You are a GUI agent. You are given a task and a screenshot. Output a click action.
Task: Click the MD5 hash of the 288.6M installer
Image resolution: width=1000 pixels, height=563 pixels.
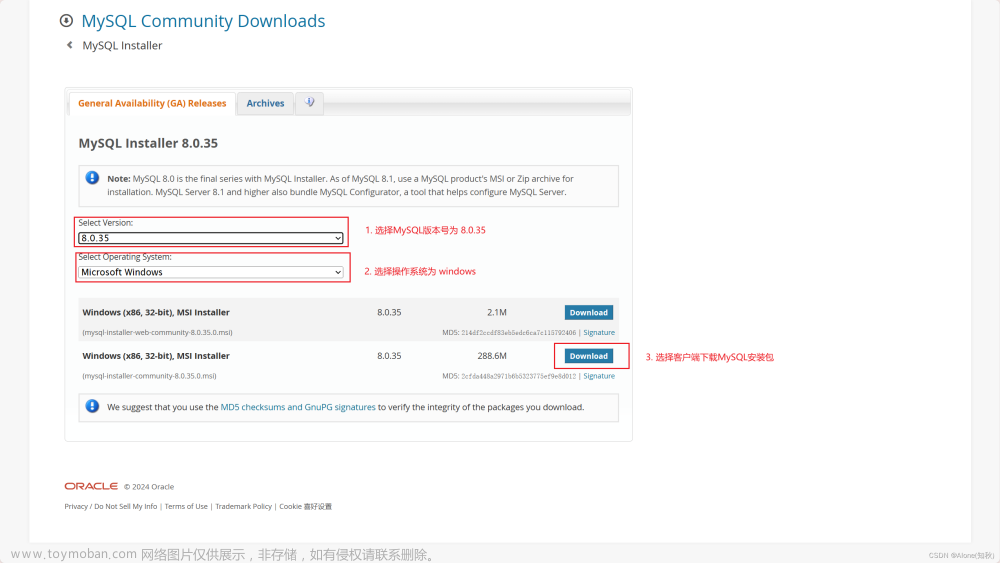518,376
